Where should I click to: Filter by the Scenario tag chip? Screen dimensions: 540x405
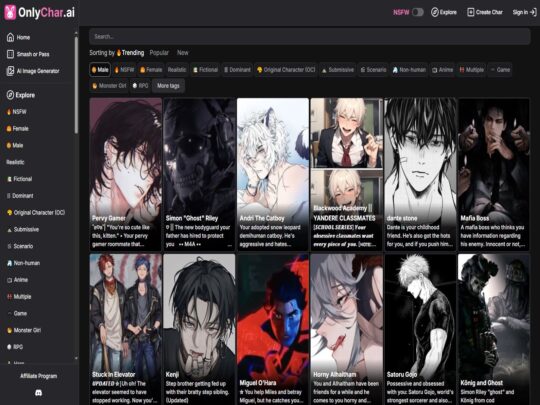373,70
